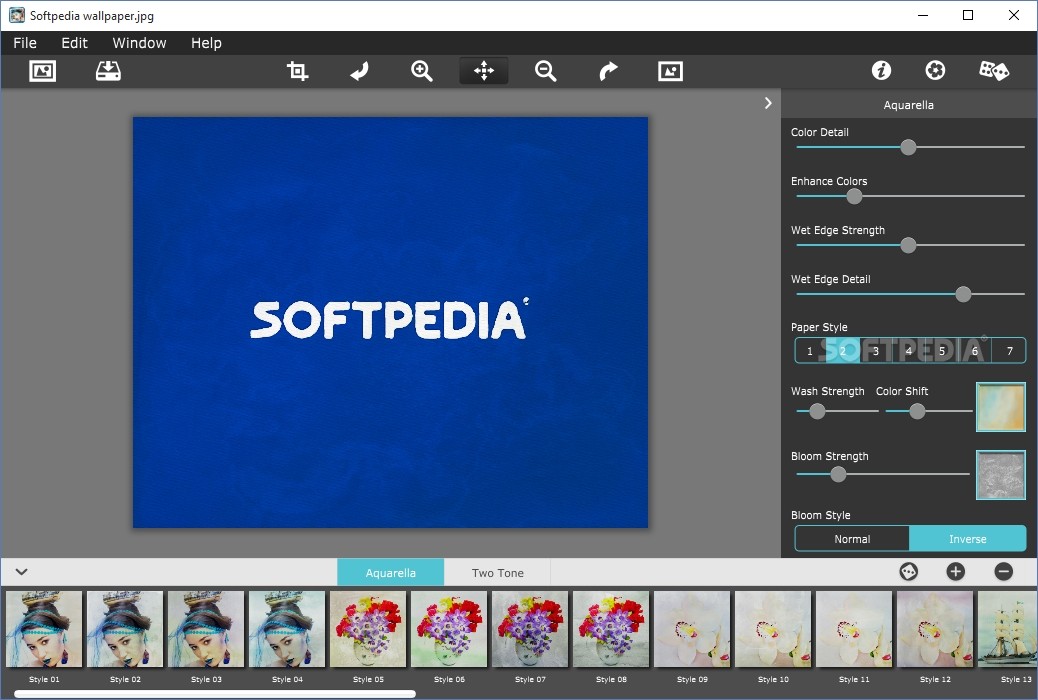Apply the Style 09 preset thumbnail
This screenshot has width=1038, height=700.
692,629
